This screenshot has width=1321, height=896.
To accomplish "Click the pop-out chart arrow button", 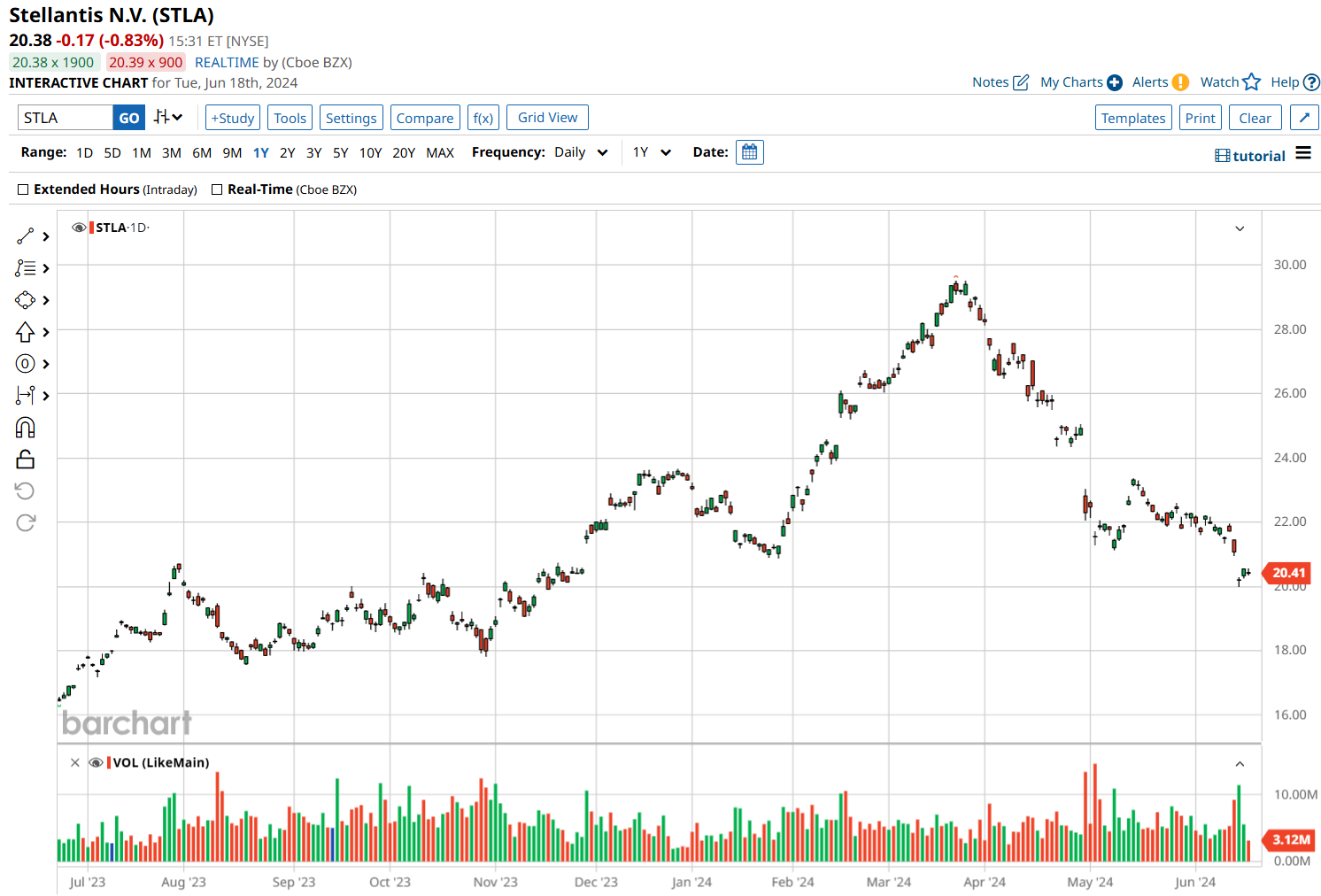I will [1303, 118].
